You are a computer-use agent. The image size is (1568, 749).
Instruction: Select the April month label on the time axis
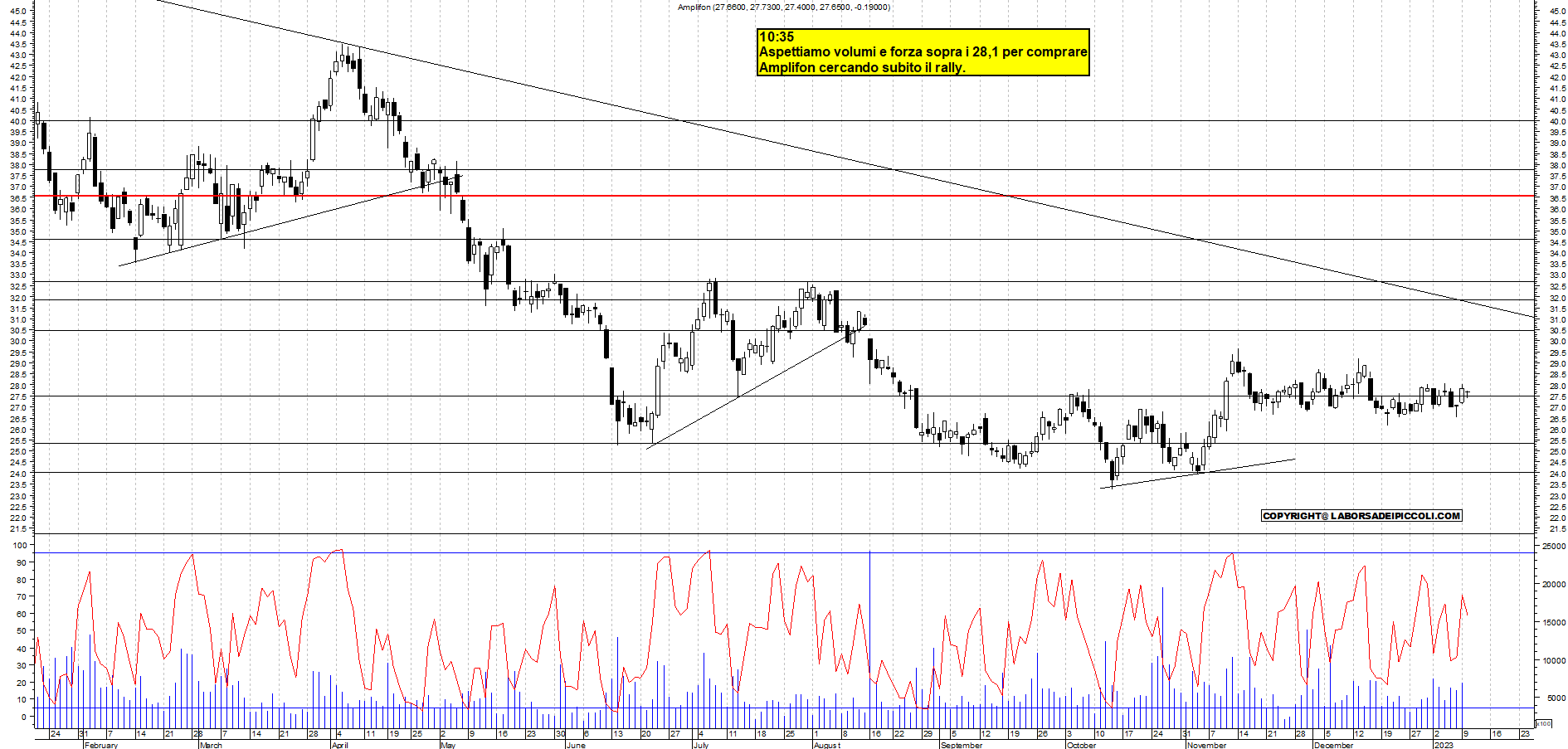[x=339, y=745]
